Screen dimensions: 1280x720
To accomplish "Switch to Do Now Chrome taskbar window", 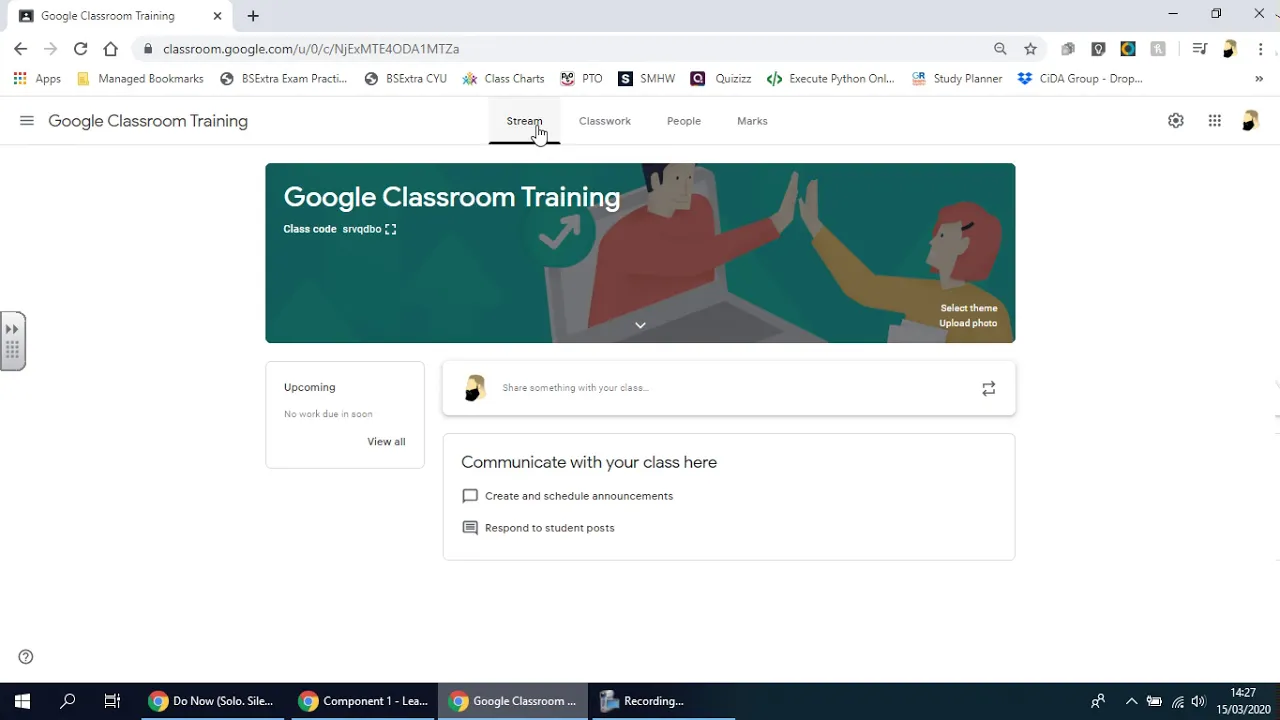I will coord(211,701).
